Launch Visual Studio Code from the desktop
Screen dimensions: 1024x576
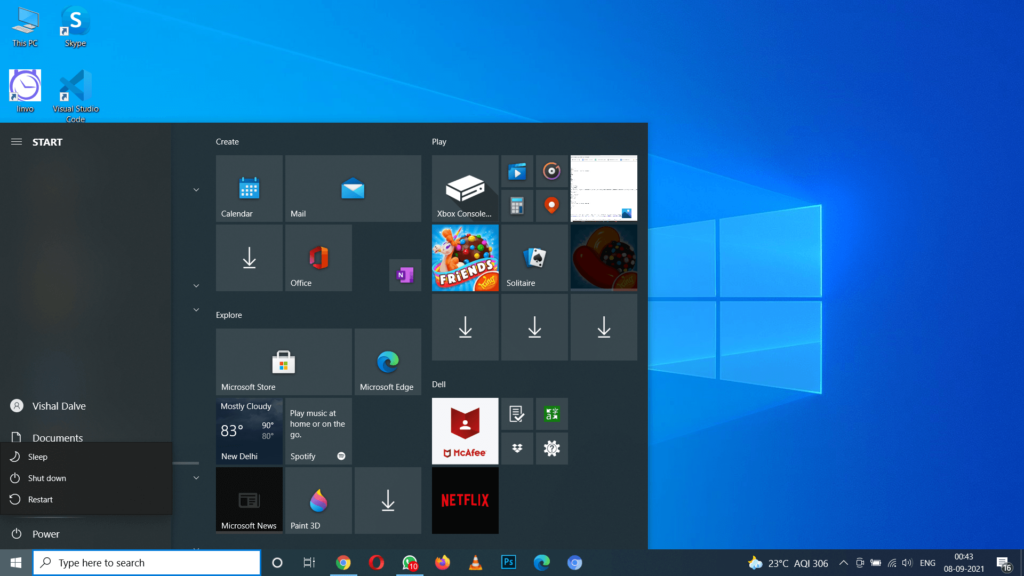pos(73,85)
